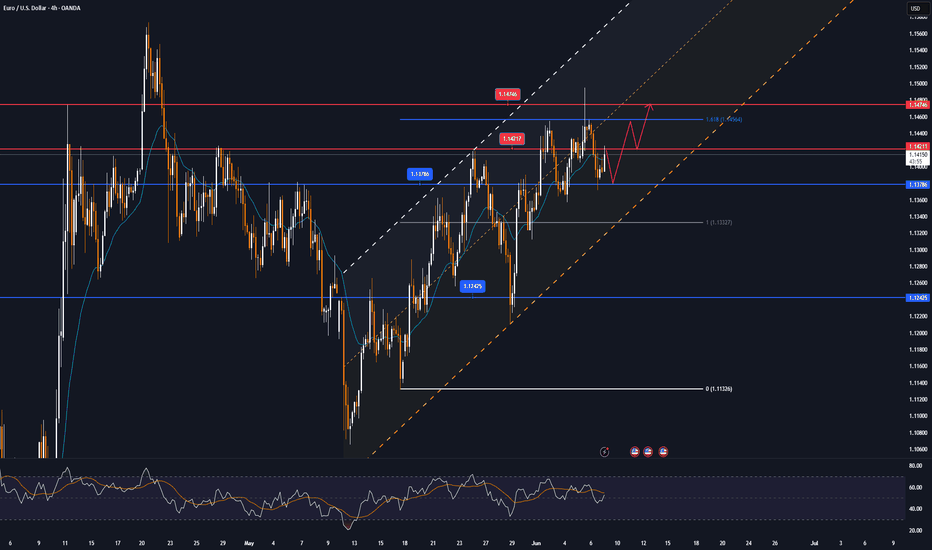
Task: Click the 29 date label before May
Action: click(x=222, y=543)
